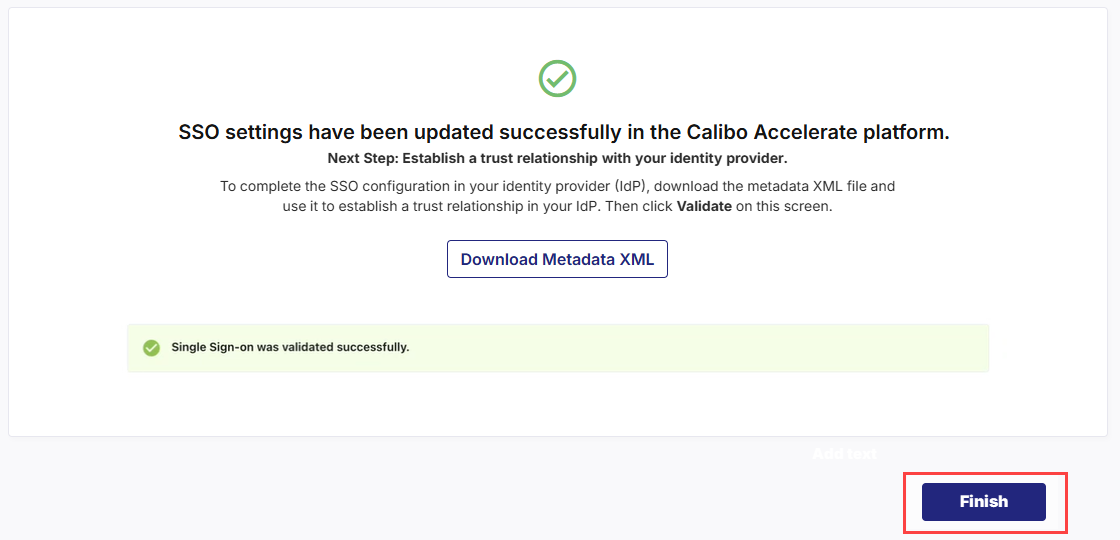The height and width of the screenshot is (540, 1120).
Task: Click 'Calibo Accelerate platform' in the heading
Action: point(816,133)
